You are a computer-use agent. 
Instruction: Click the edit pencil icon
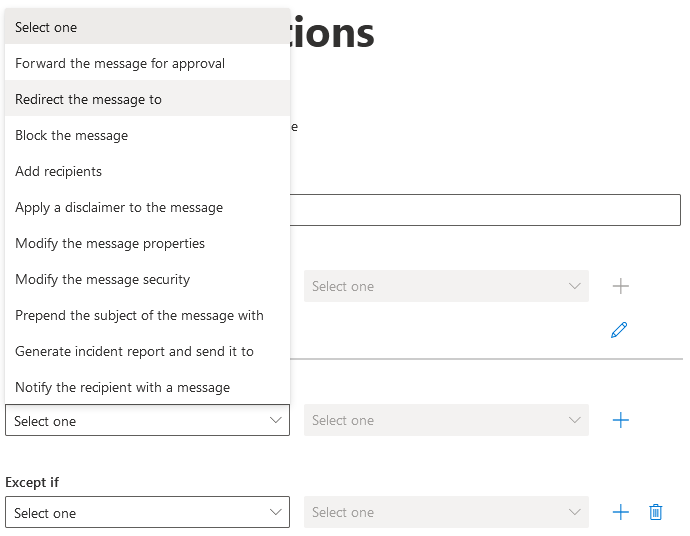pos(619,330)
